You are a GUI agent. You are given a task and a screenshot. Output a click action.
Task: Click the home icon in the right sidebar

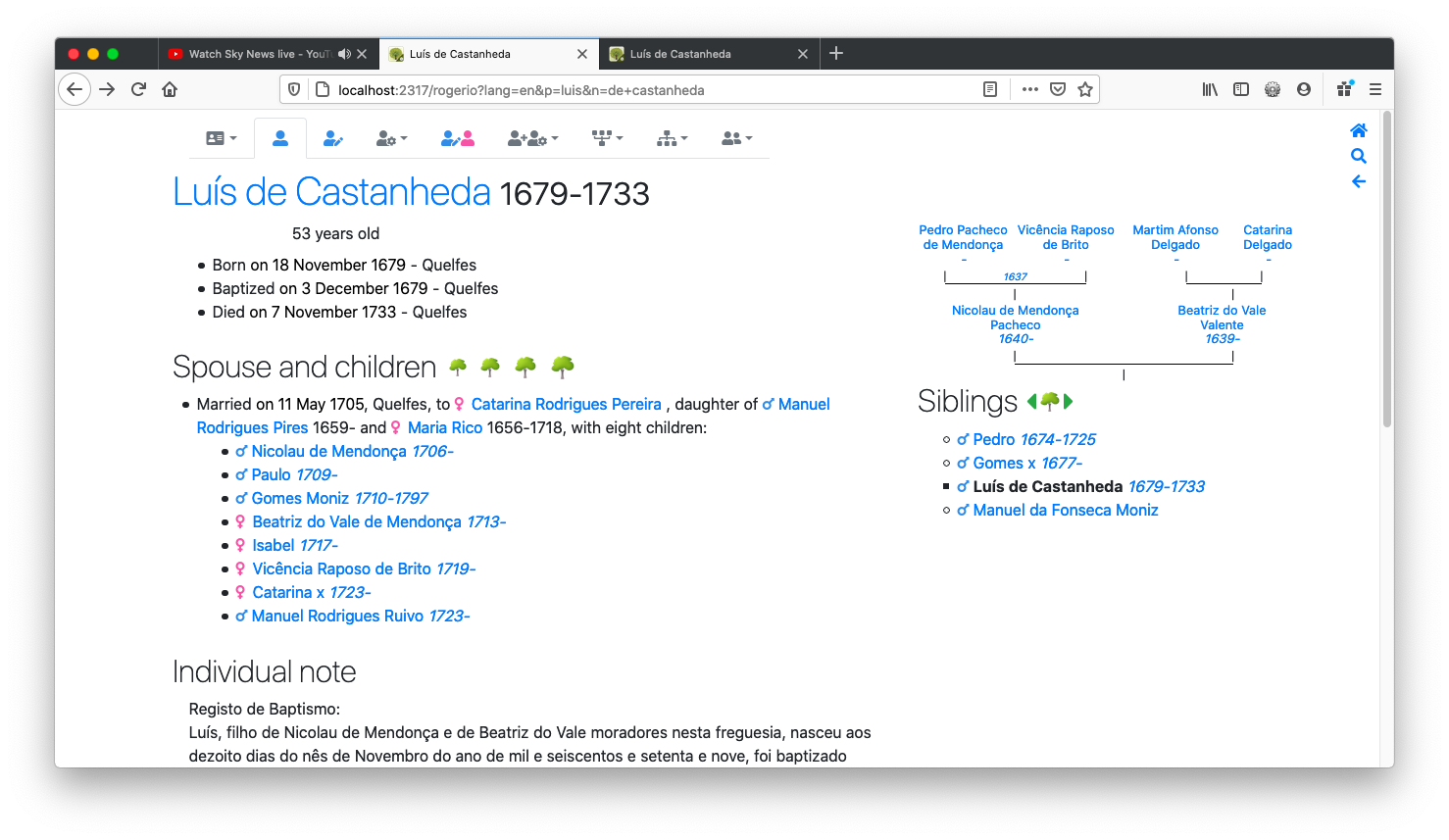tap(1358, 129)
